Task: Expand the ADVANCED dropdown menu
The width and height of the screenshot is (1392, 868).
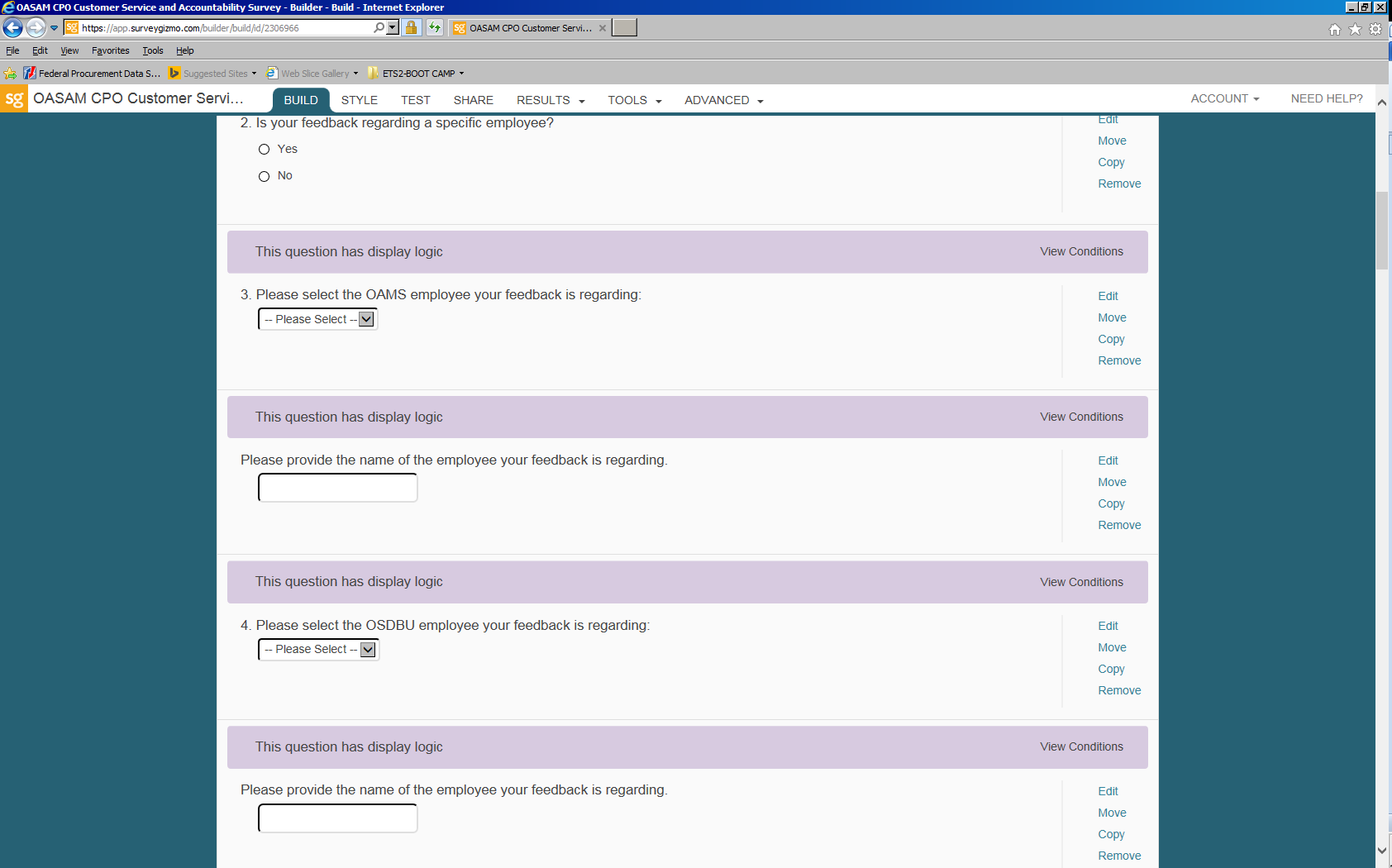Action: tap(724, 100)
